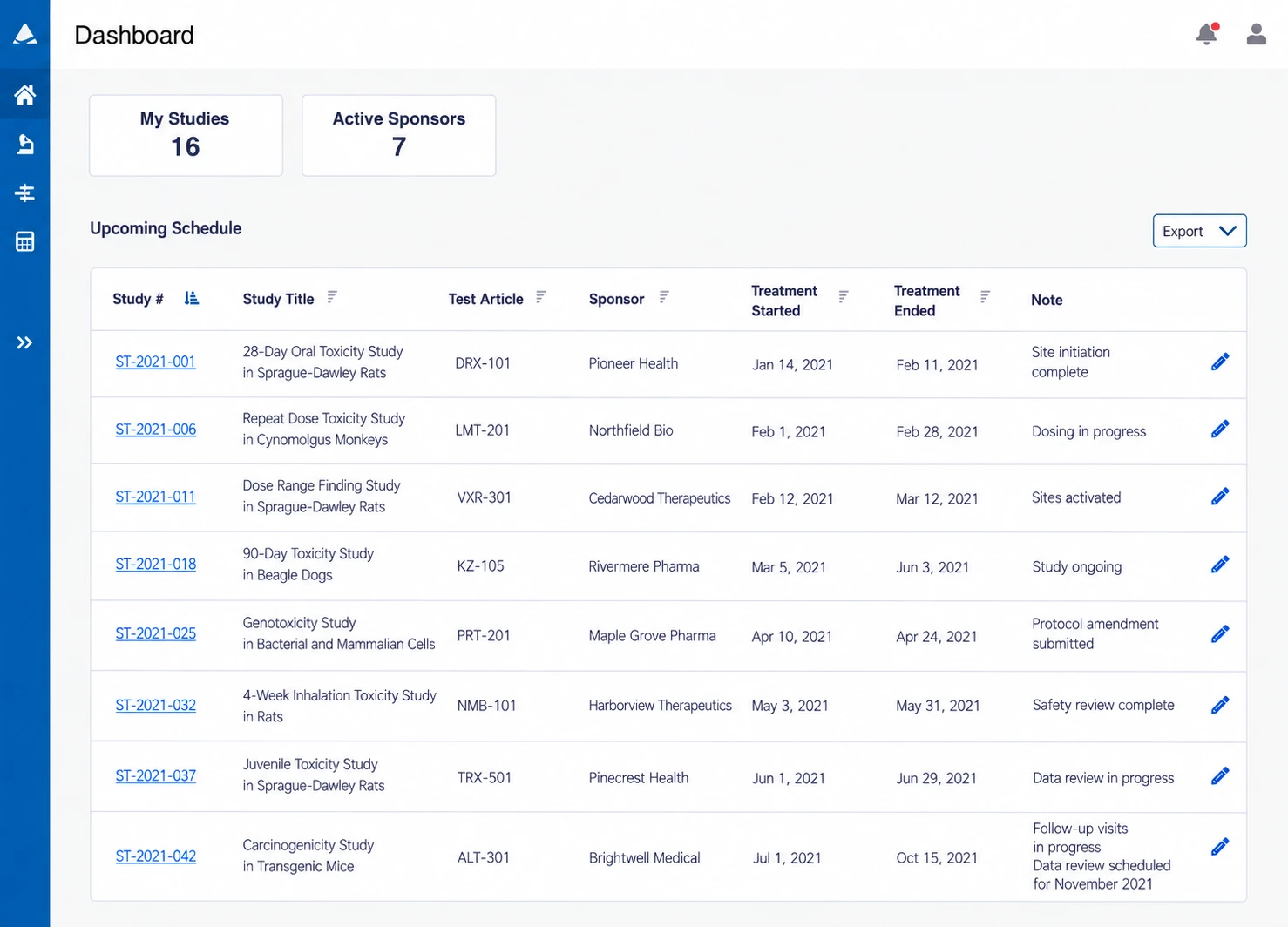
Task: Open the calendar grid sidebar icon
Action: (25, 241)
